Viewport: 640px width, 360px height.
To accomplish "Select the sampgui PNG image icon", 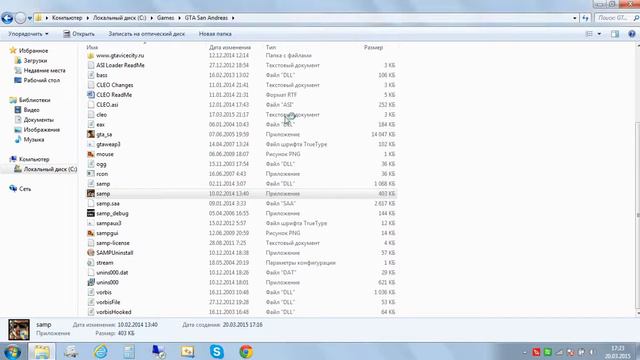I will [91, 233].
